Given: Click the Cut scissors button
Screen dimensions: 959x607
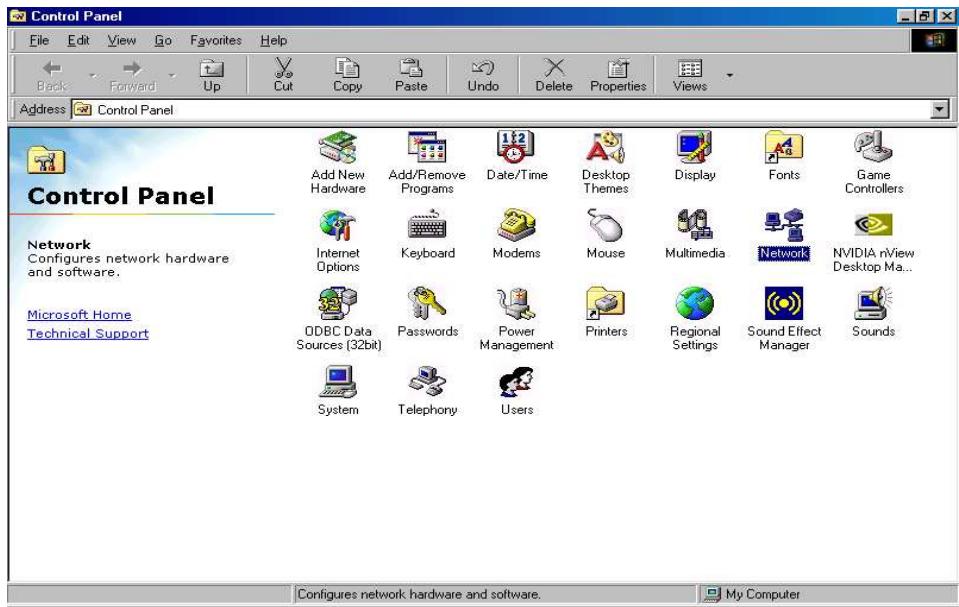Looking at the screenshot, I should coord(283,75).
